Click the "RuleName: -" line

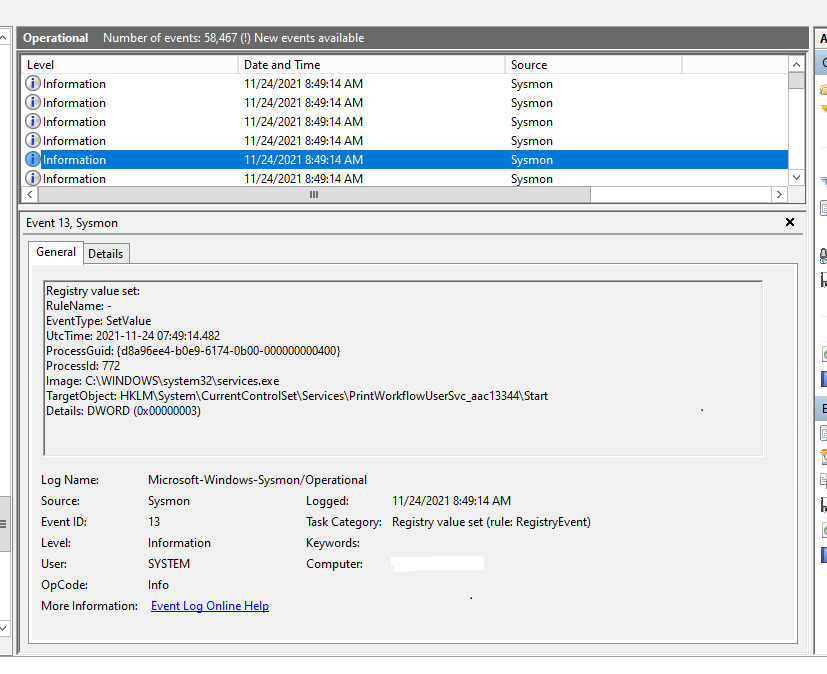click(x=79, y=306)
